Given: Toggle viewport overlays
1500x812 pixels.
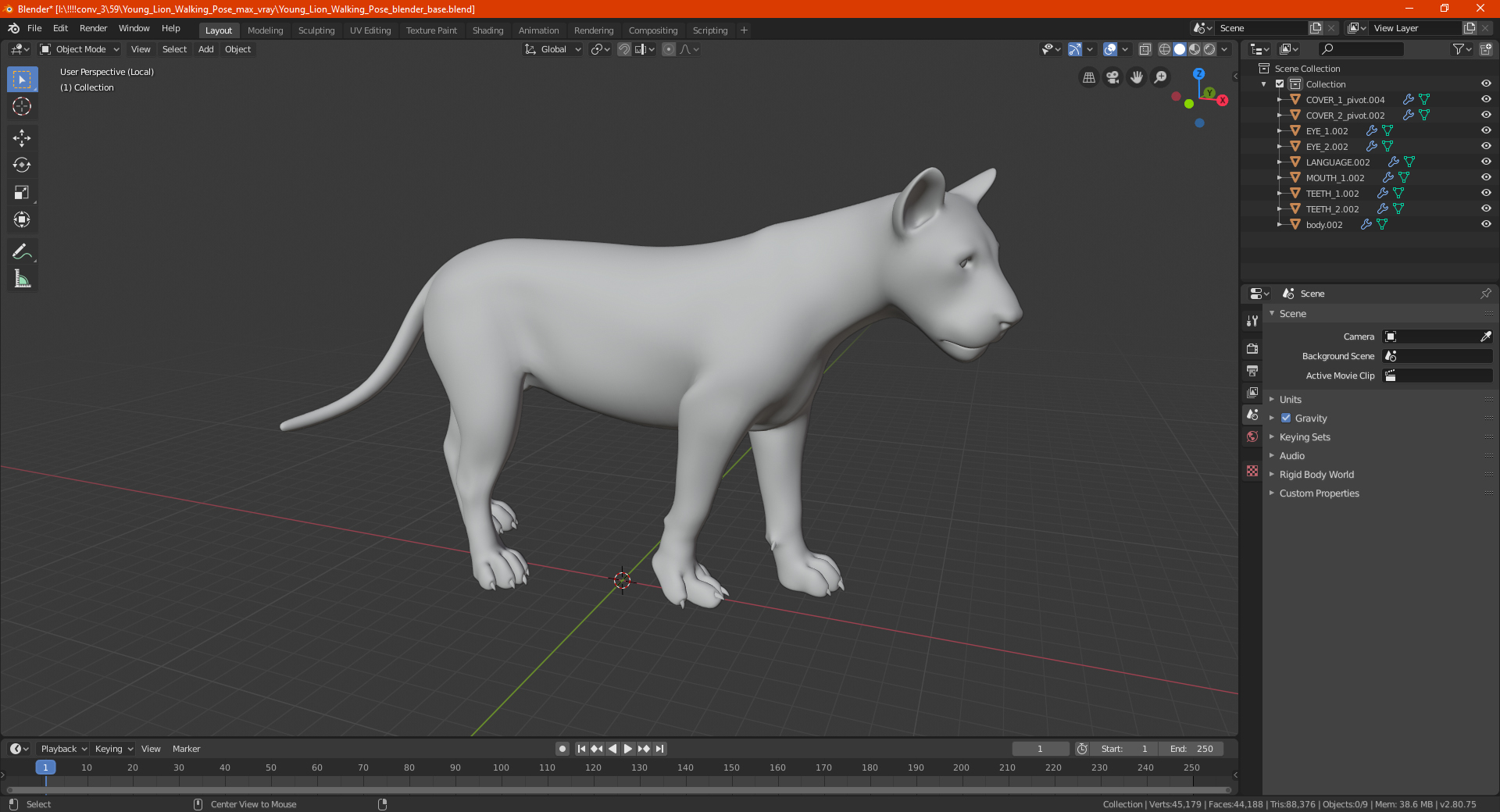Looking at the screenshot, I should tap(1110, 49).
